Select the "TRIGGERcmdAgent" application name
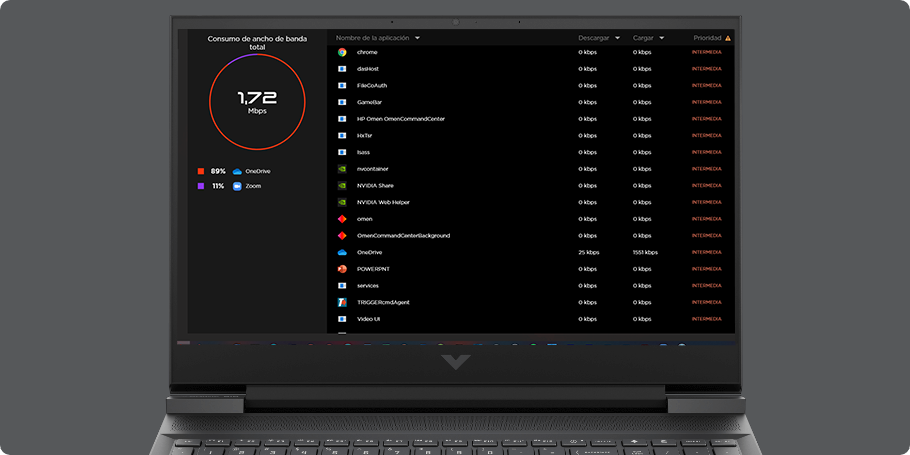 [383, 302]
